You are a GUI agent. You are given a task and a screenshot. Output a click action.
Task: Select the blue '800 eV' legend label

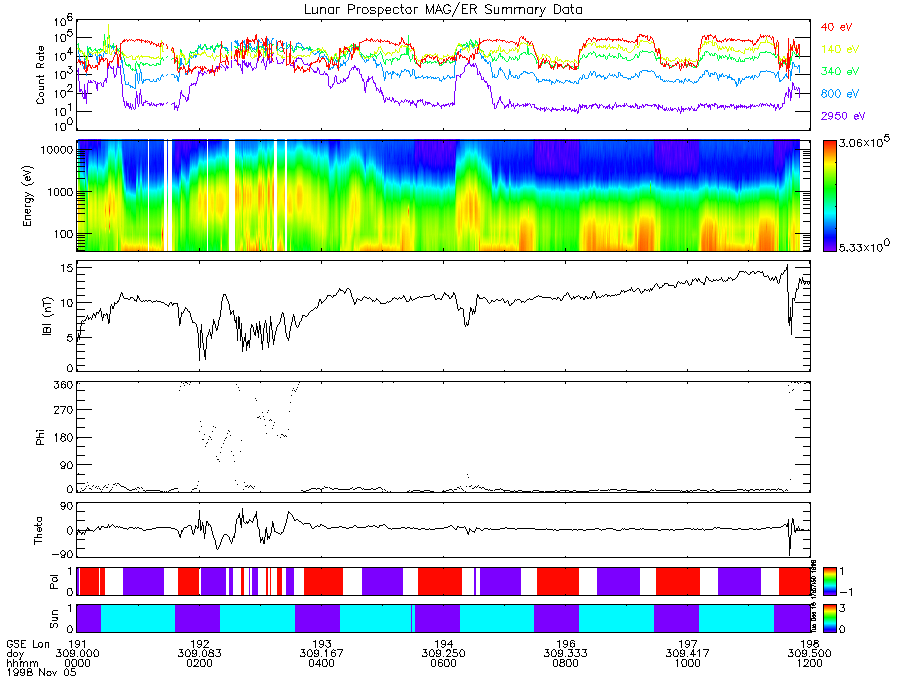tap(839, 94)
